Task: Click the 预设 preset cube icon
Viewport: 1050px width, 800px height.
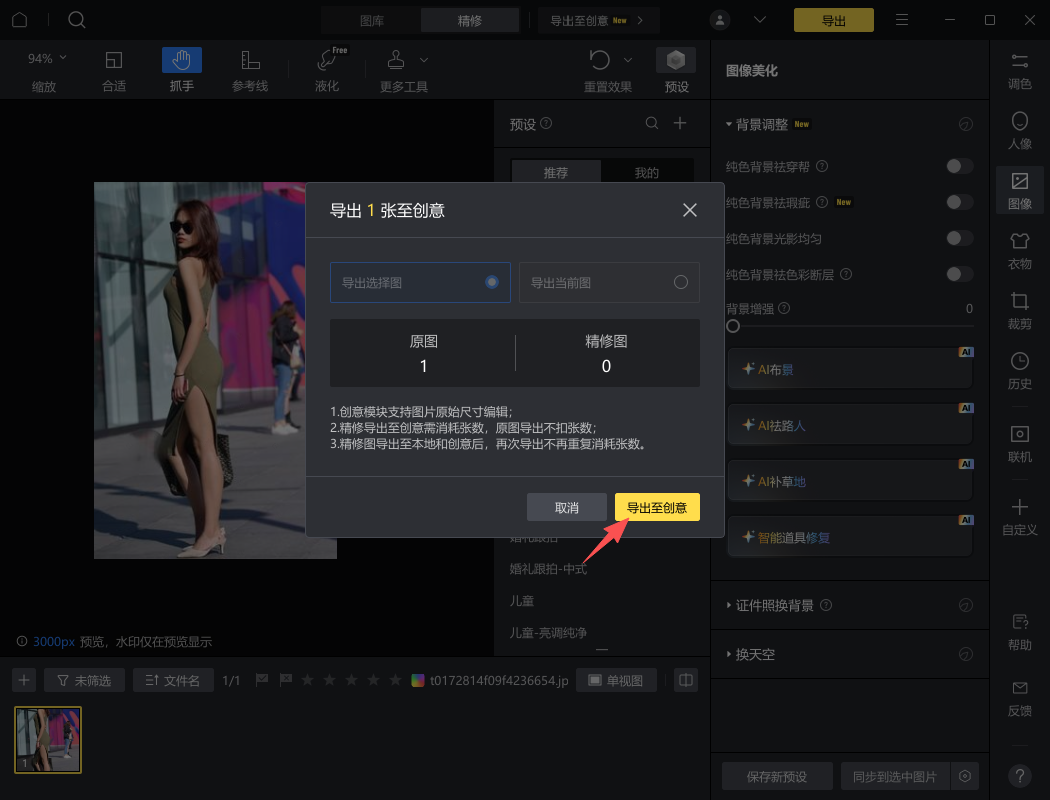Action: [676, 61]
